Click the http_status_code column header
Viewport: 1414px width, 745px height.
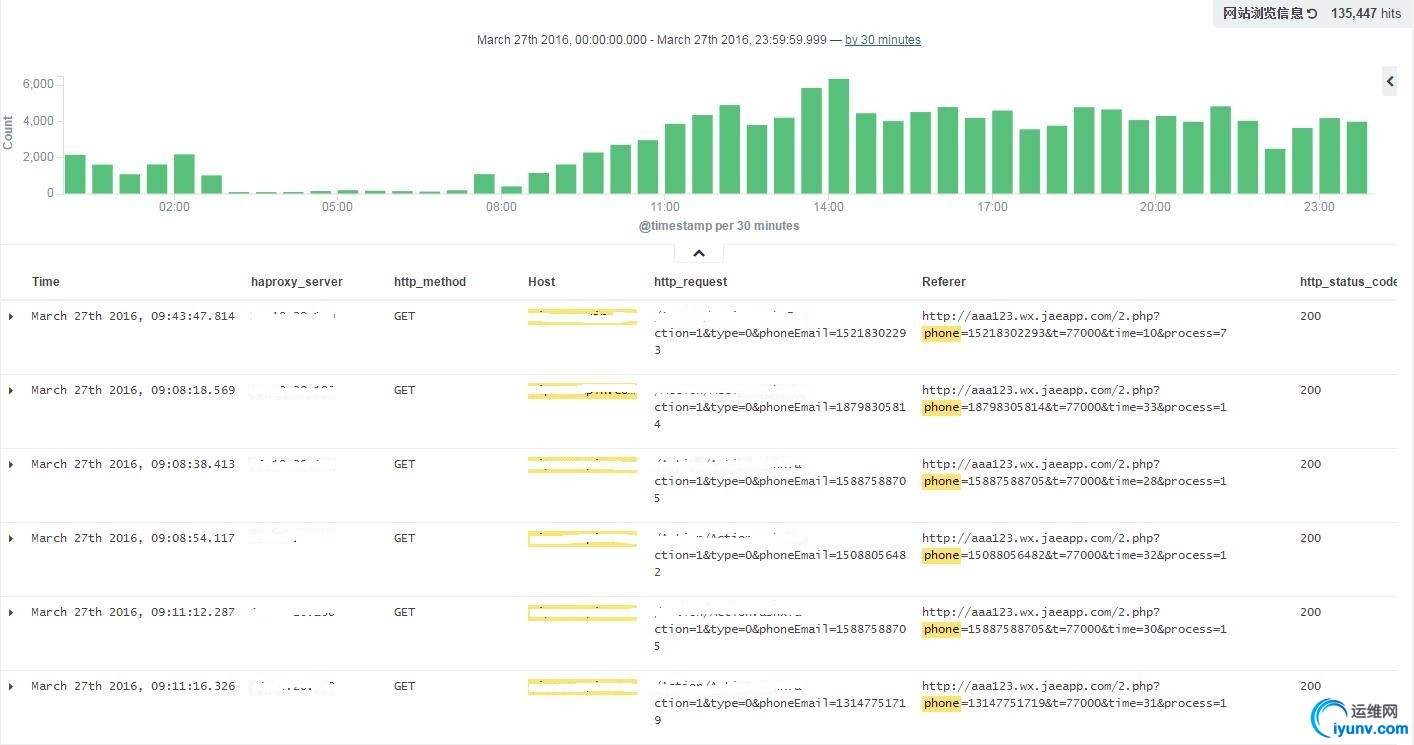[1349, 282]
